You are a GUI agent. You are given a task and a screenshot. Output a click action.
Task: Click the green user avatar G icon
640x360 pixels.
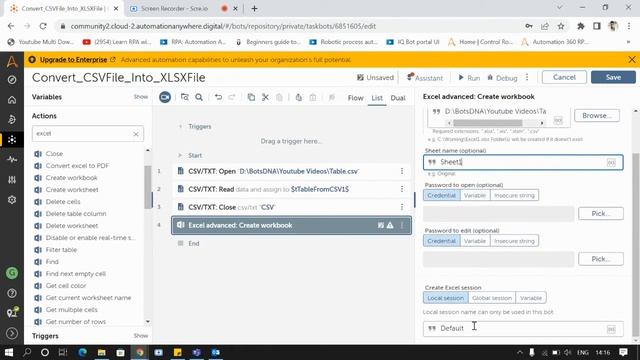point(12,273)
